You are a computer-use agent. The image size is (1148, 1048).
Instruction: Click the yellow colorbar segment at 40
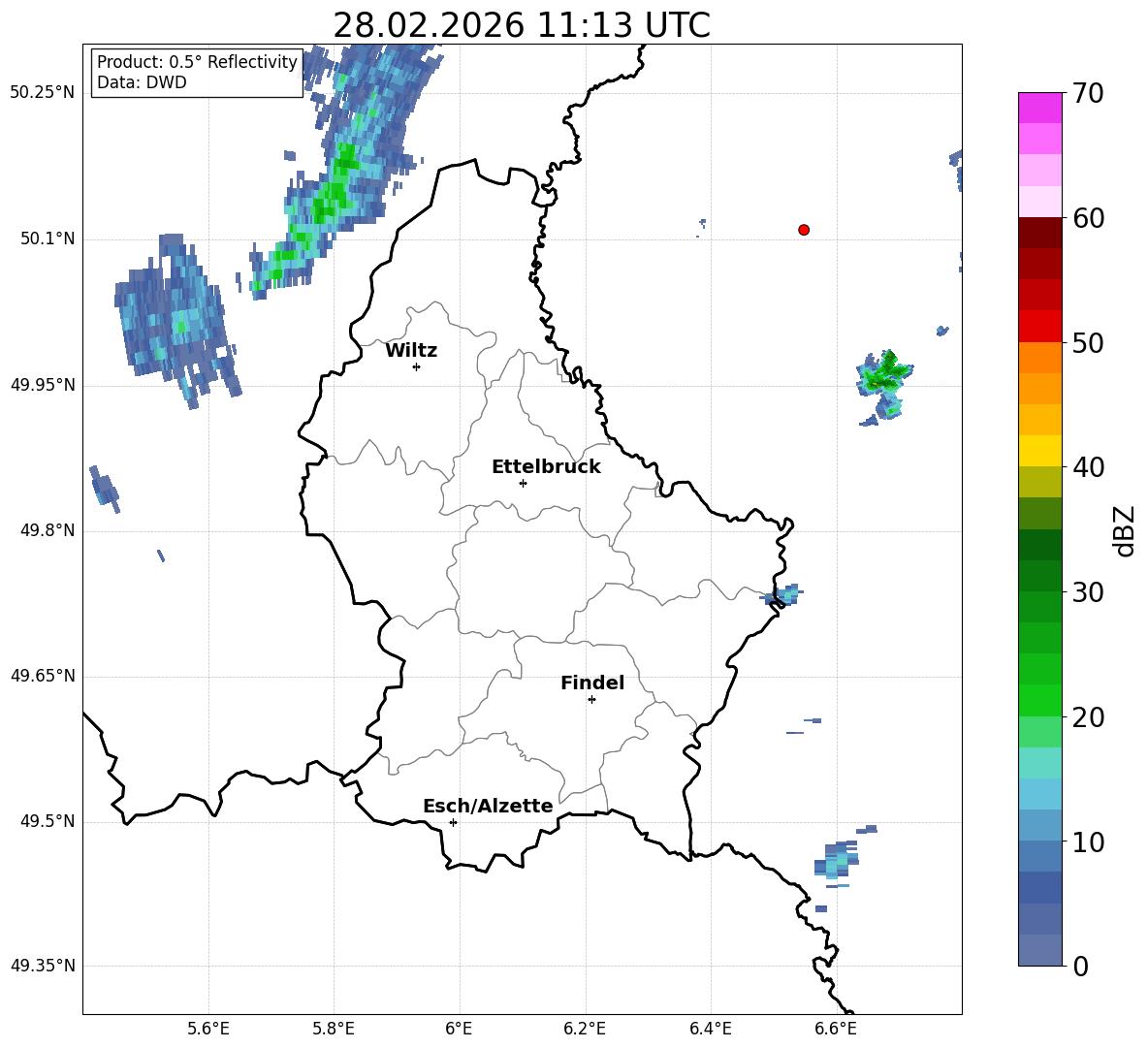pyautogui.click(x=1039, y=451)
